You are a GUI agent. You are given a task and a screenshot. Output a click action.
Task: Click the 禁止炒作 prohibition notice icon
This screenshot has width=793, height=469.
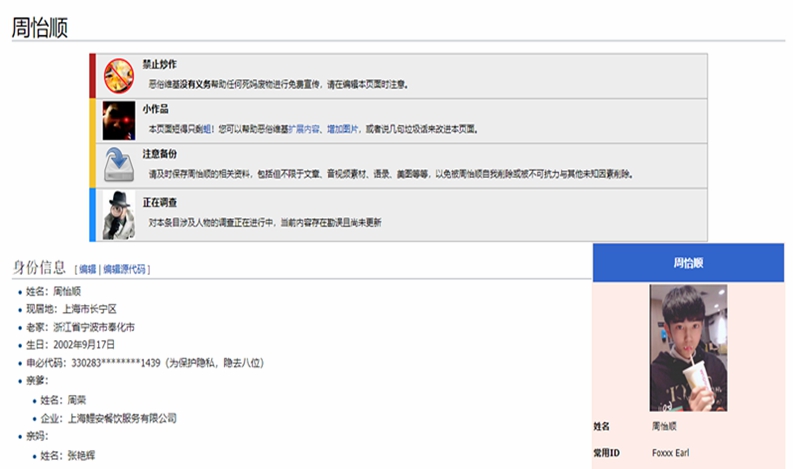coord(119,75)
